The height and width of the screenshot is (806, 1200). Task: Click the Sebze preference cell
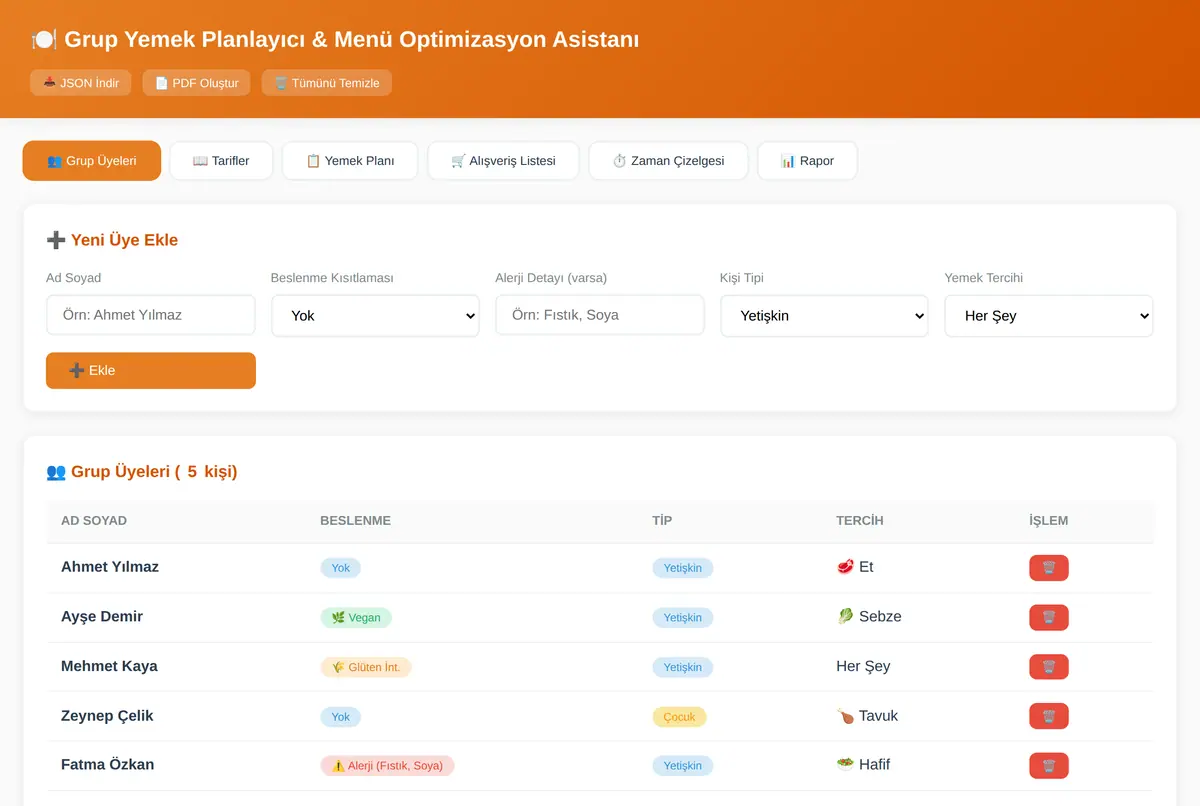coord(869,617)
